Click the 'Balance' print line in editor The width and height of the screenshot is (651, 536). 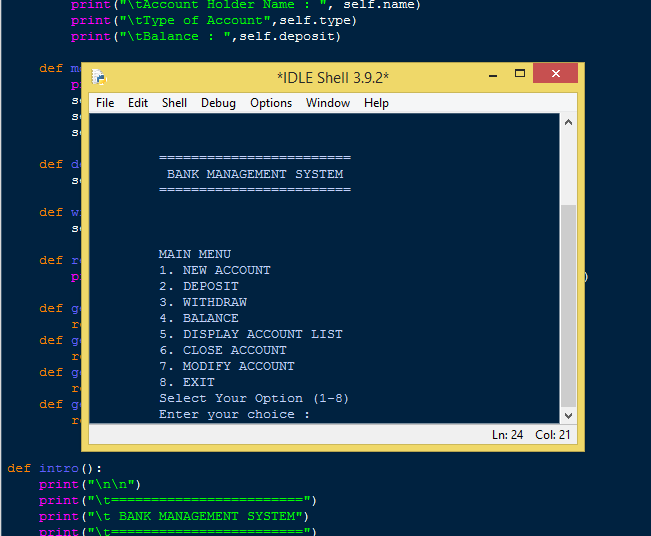pyautogui.click(x=206, y=37)
